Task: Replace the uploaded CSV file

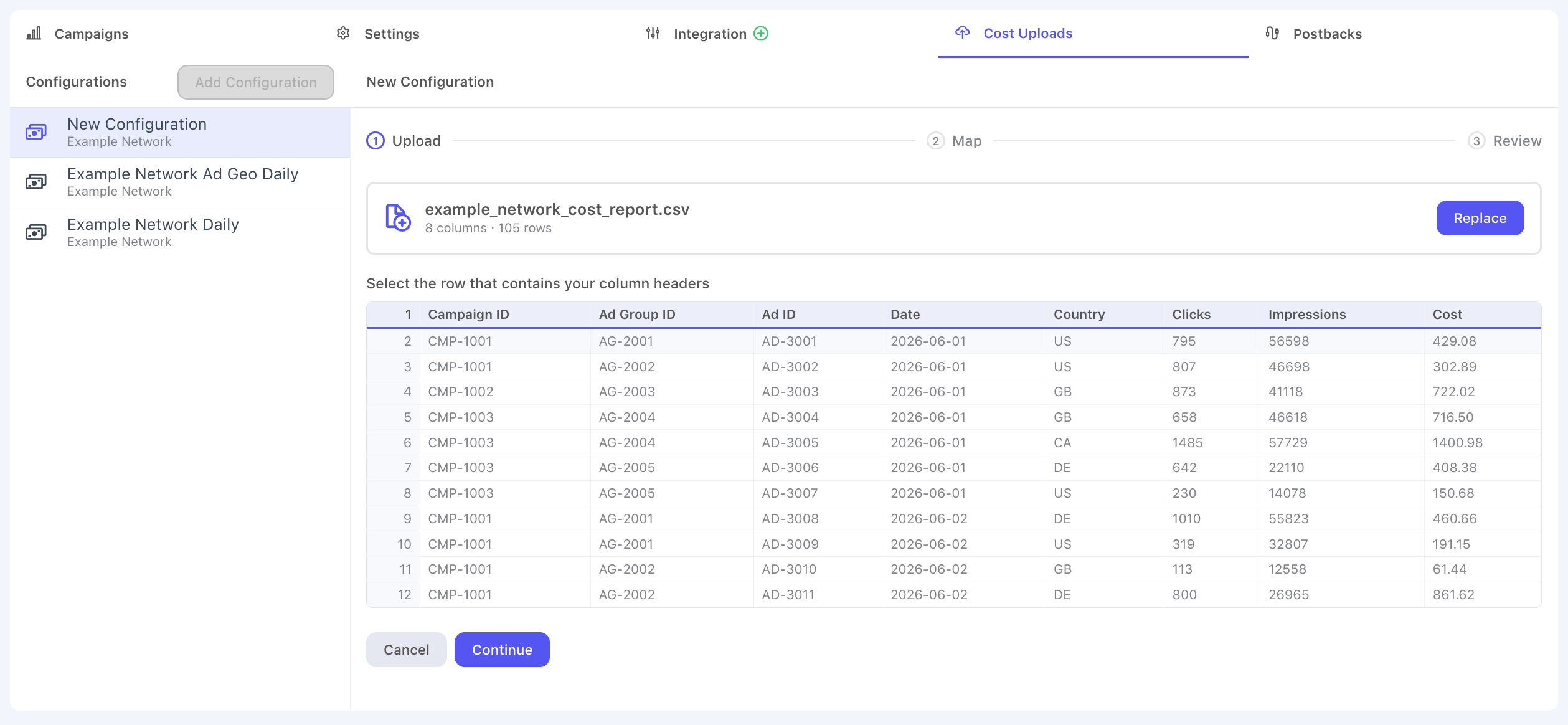Action: click(1480, 218)
